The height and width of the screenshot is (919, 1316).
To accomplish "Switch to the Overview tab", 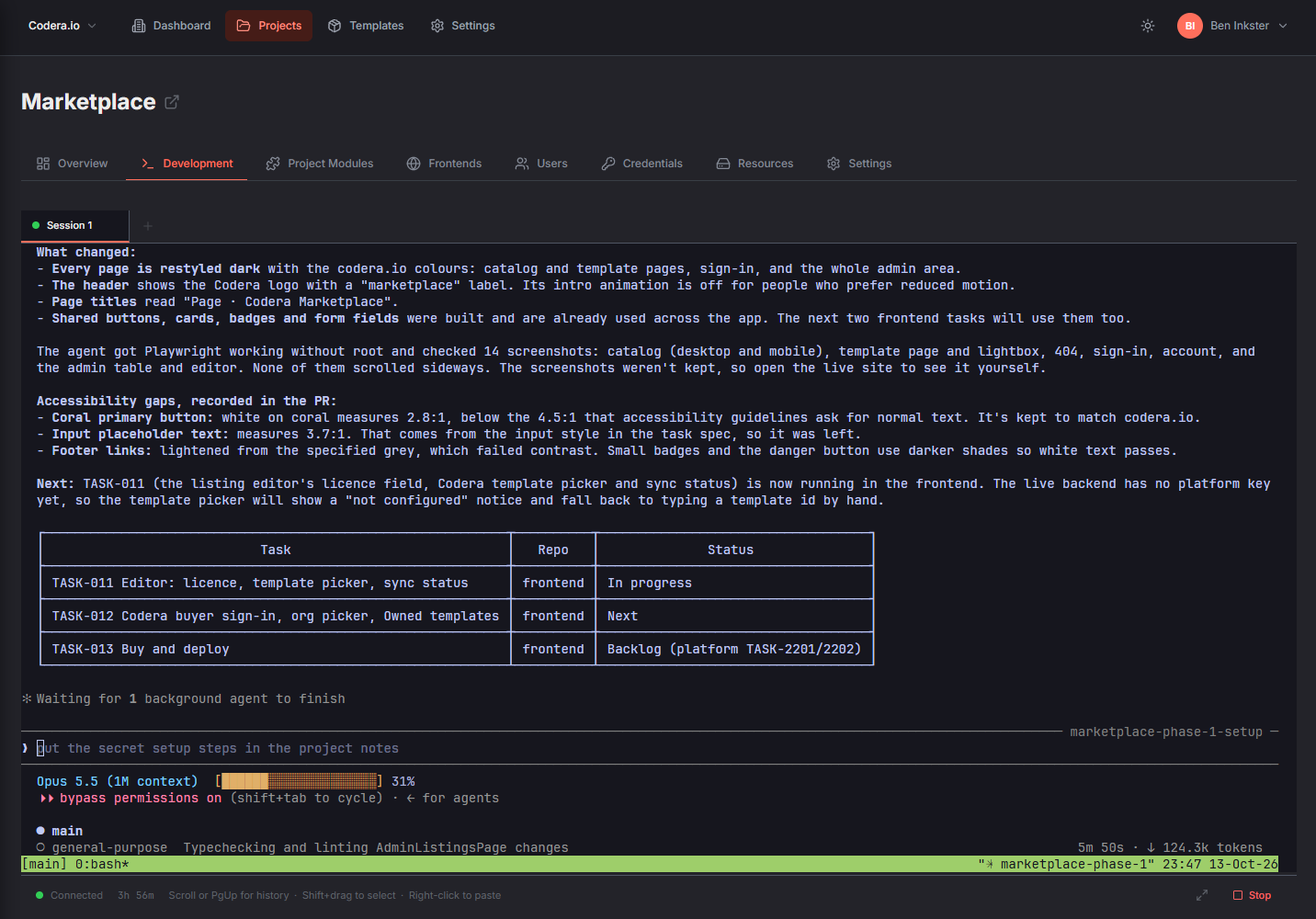I will [73, 164].
